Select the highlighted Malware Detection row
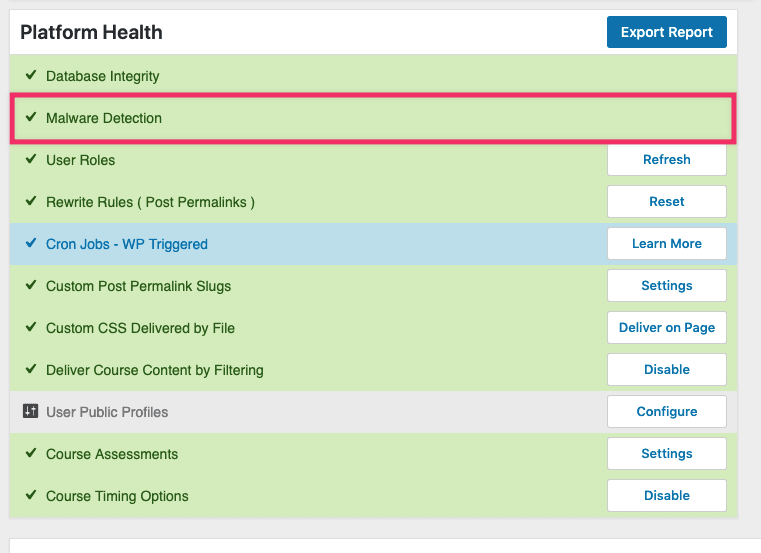This screenshot has width=761, height=553. [372, 118]
